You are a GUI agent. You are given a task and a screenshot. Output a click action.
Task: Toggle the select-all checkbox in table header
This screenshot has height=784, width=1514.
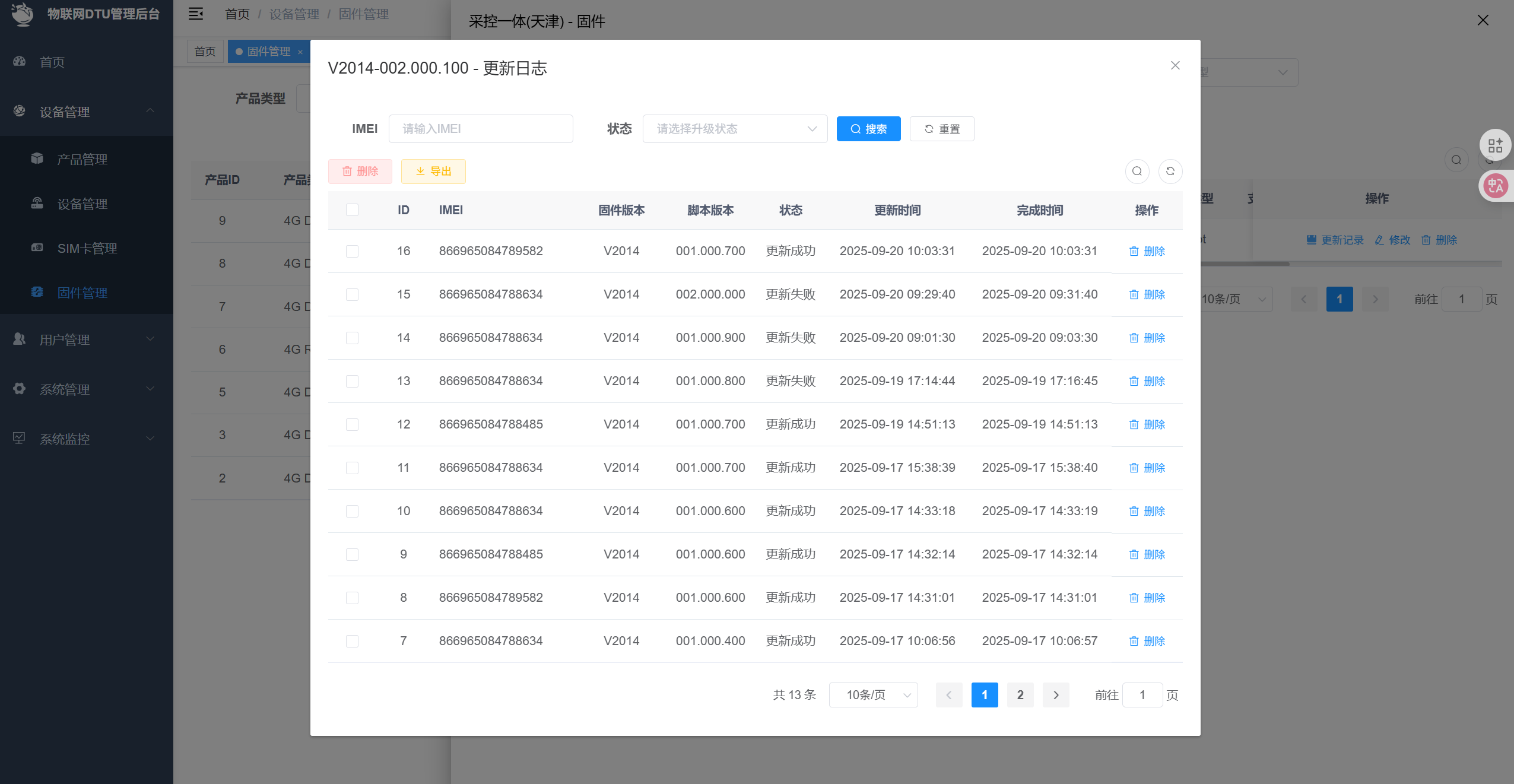pyautogui.click(x=352, y=210)
